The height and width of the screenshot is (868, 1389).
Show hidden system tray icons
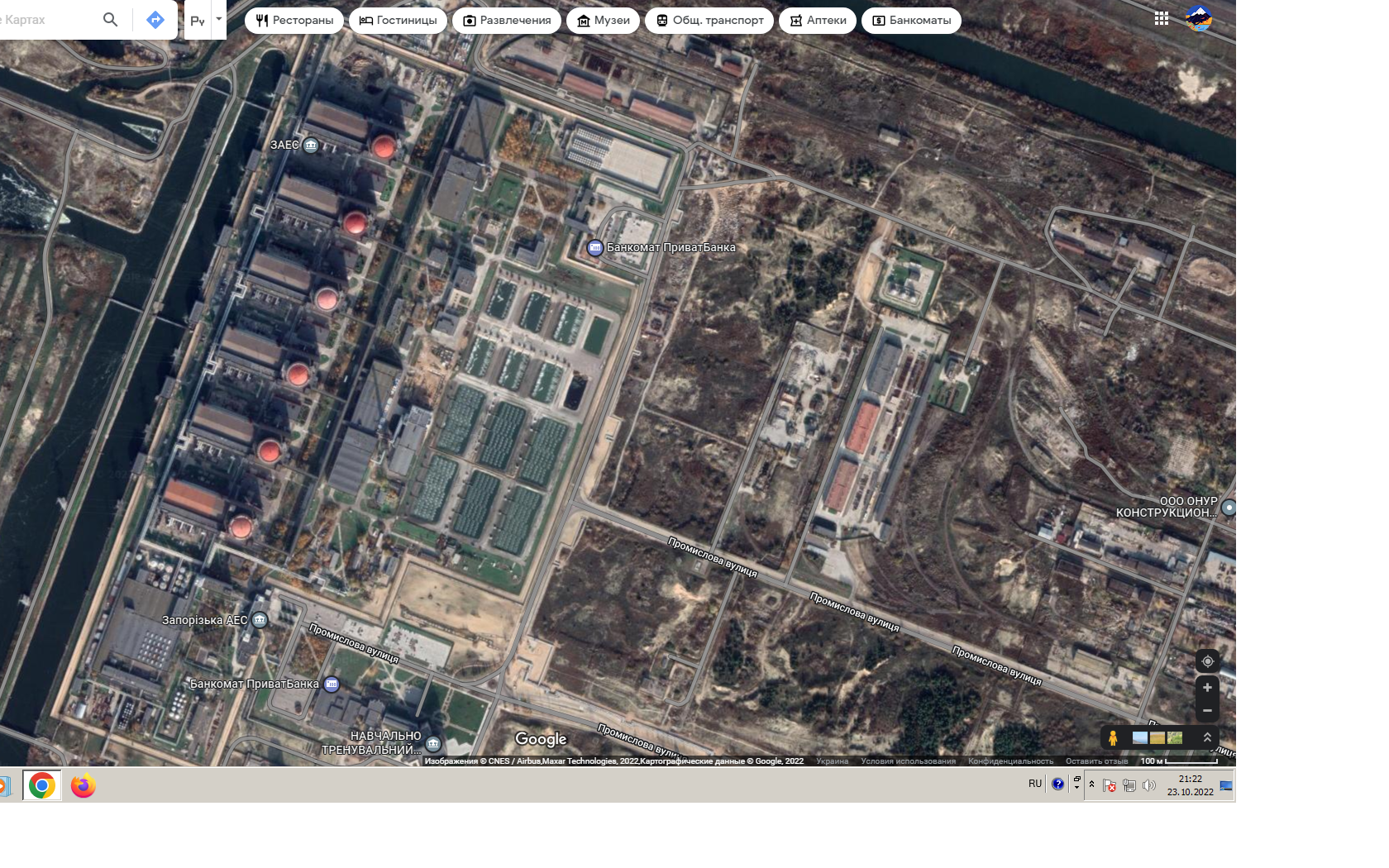point(1091,785)
